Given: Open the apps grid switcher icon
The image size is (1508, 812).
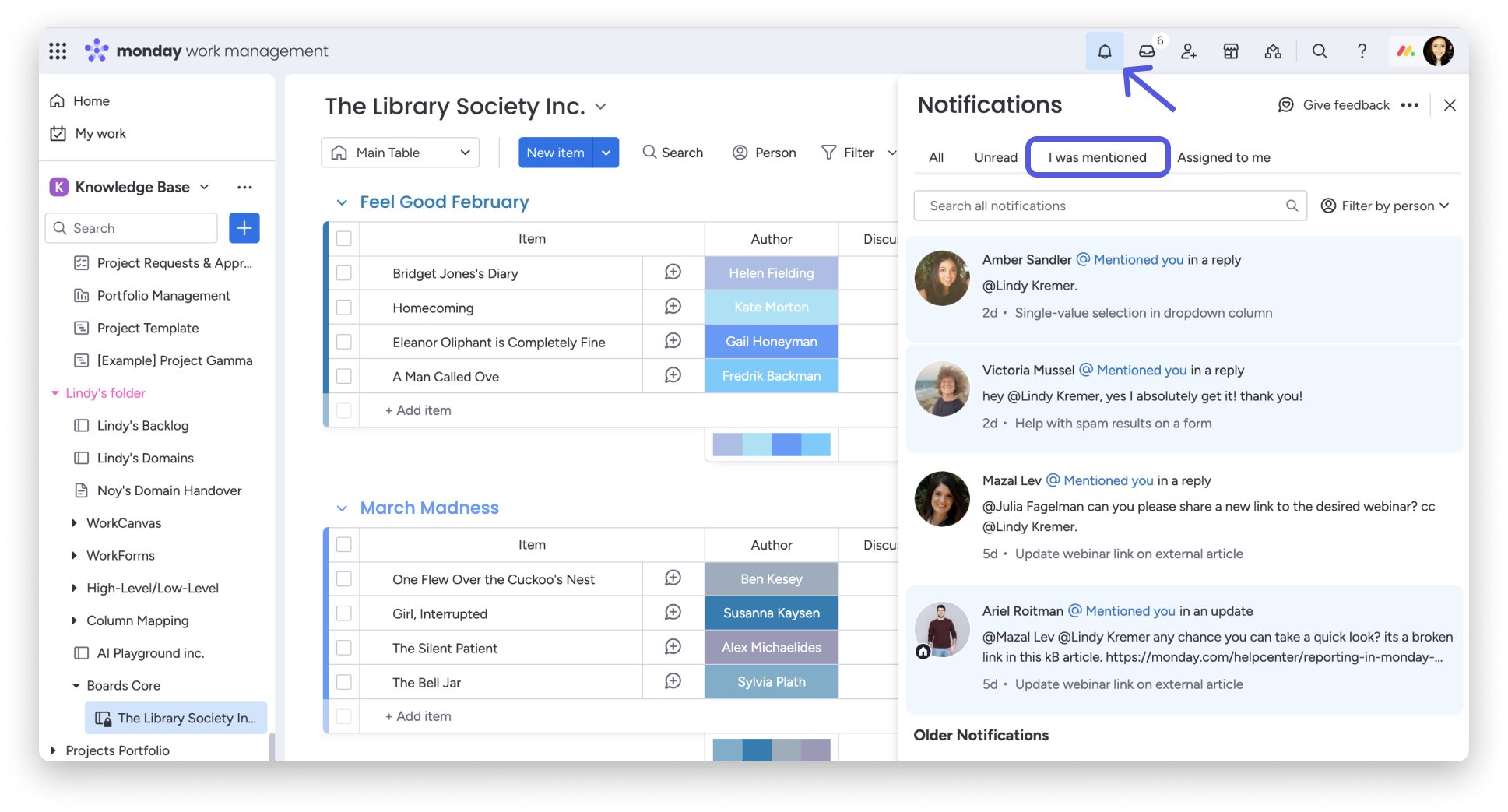Looking at the screenshot, I should 58,51.
